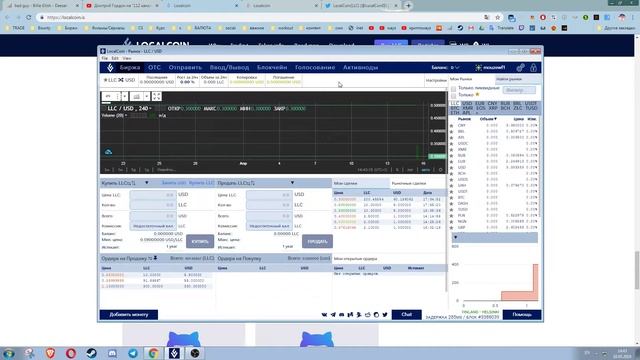Open the File menu
640x360 pixels.
(x=104, y=58)
